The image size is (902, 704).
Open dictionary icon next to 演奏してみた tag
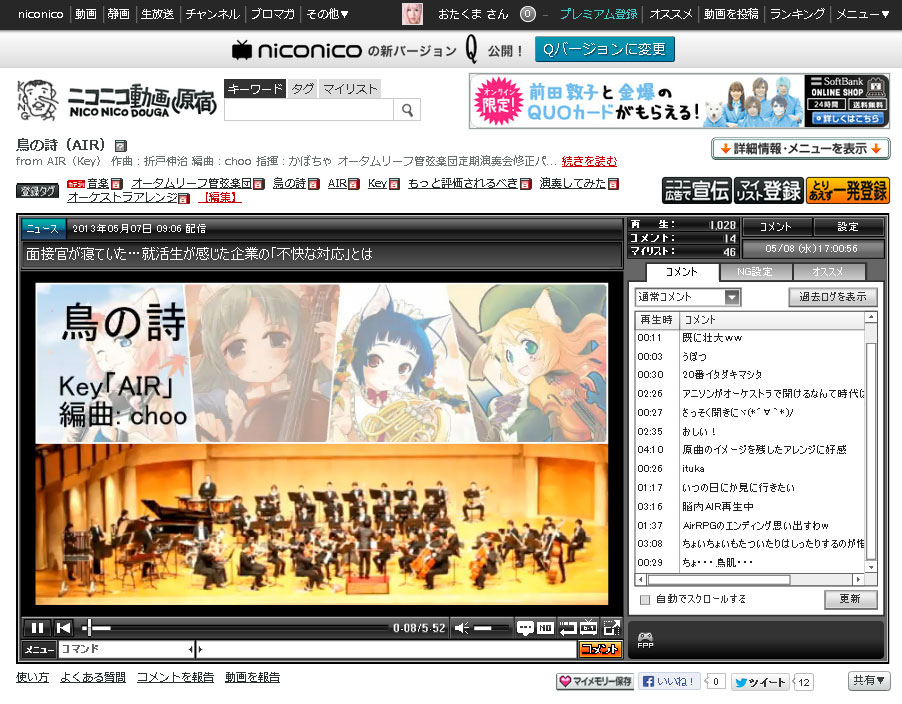(x=613, y=183)
